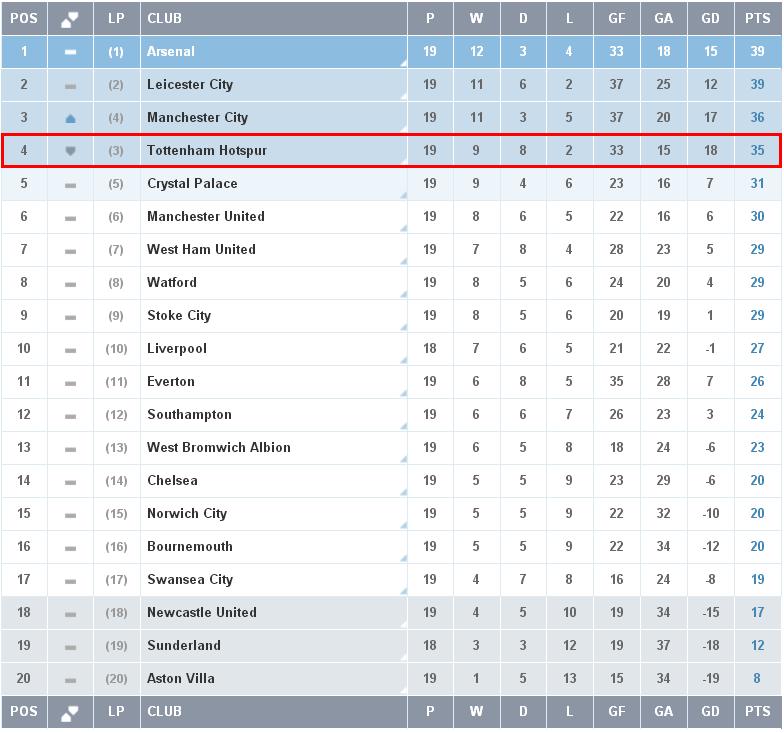Viewport: 784px width, 733px height.
Task: Open the Liverpool club link
Action: pos(177,349)
